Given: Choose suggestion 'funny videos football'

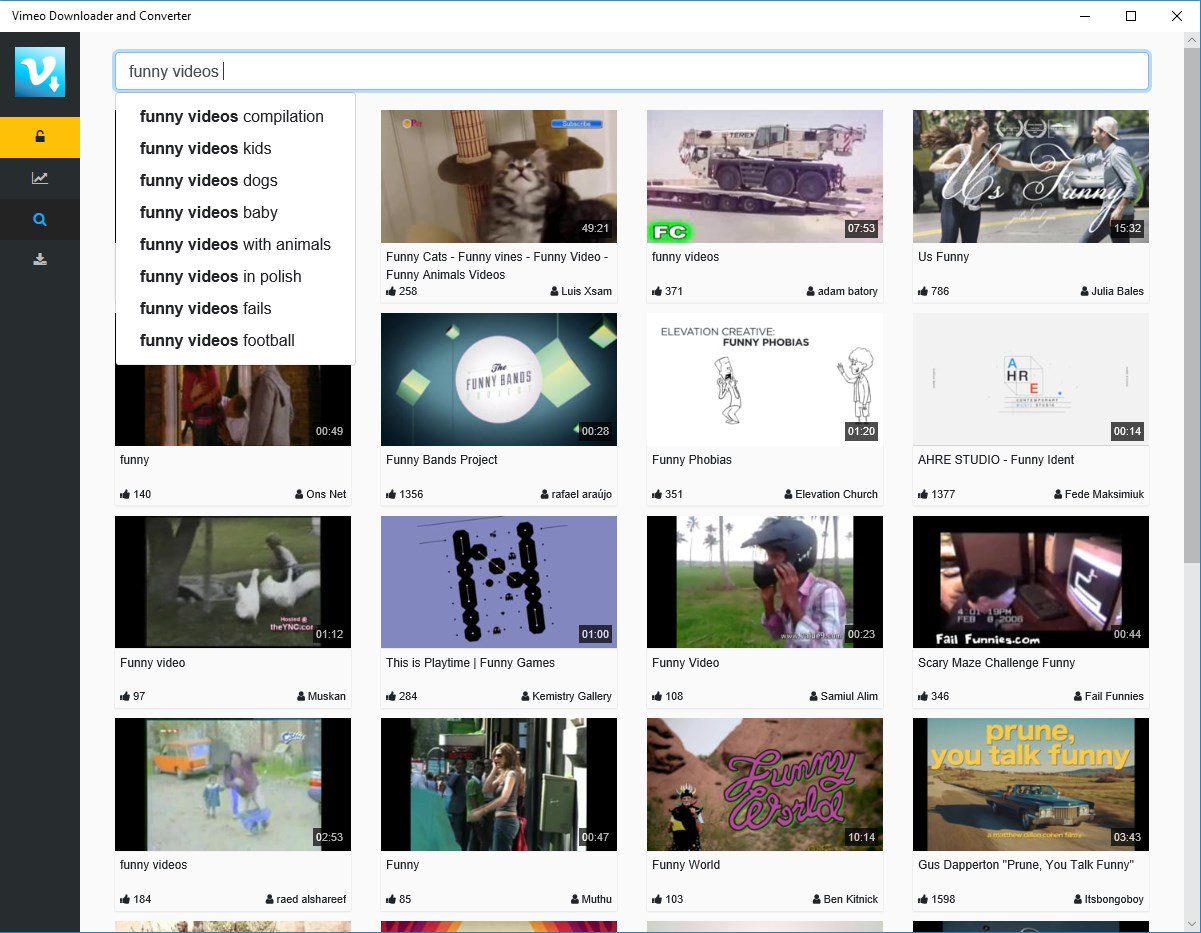Looking at the screenshot, I should coord(217,340).
